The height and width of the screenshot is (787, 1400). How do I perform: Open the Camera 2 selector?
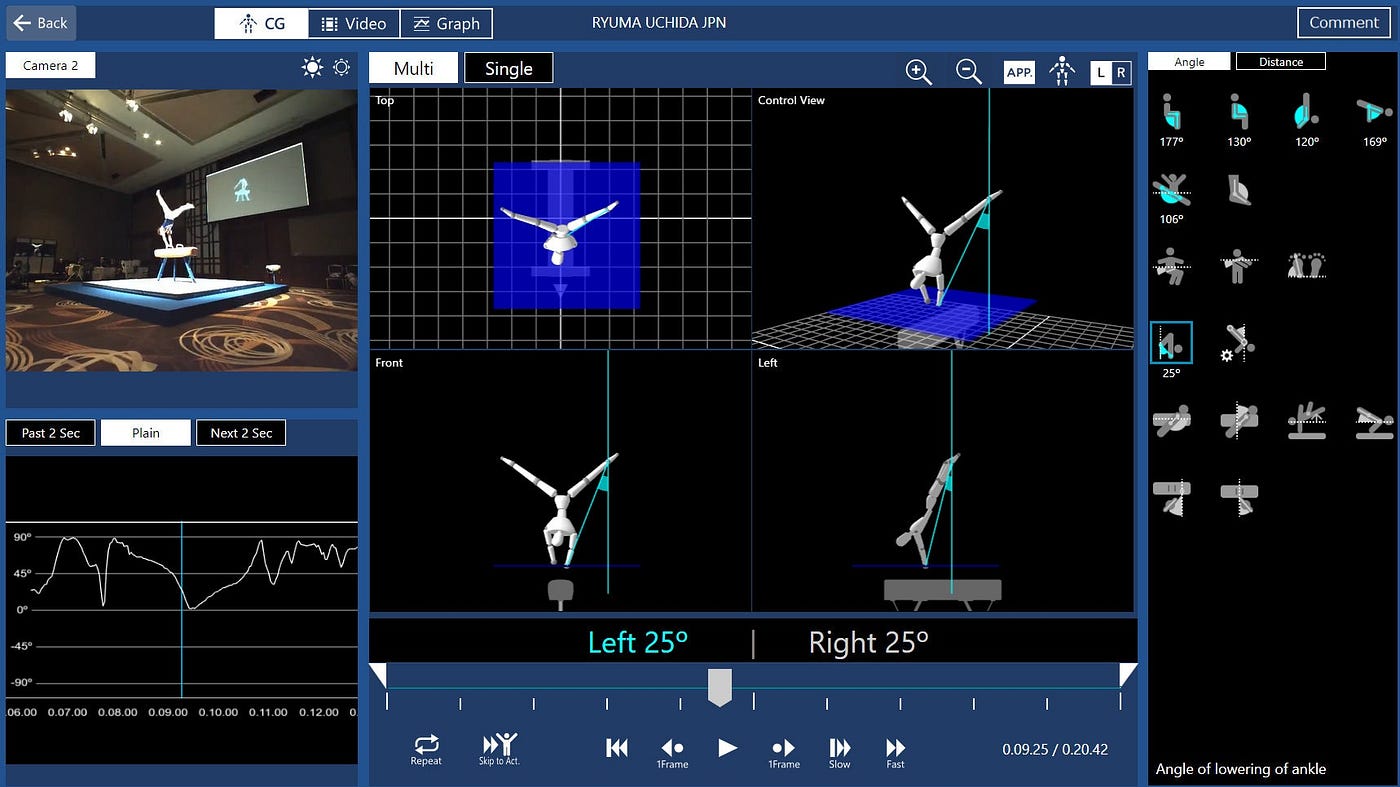[x=51, y=66]
